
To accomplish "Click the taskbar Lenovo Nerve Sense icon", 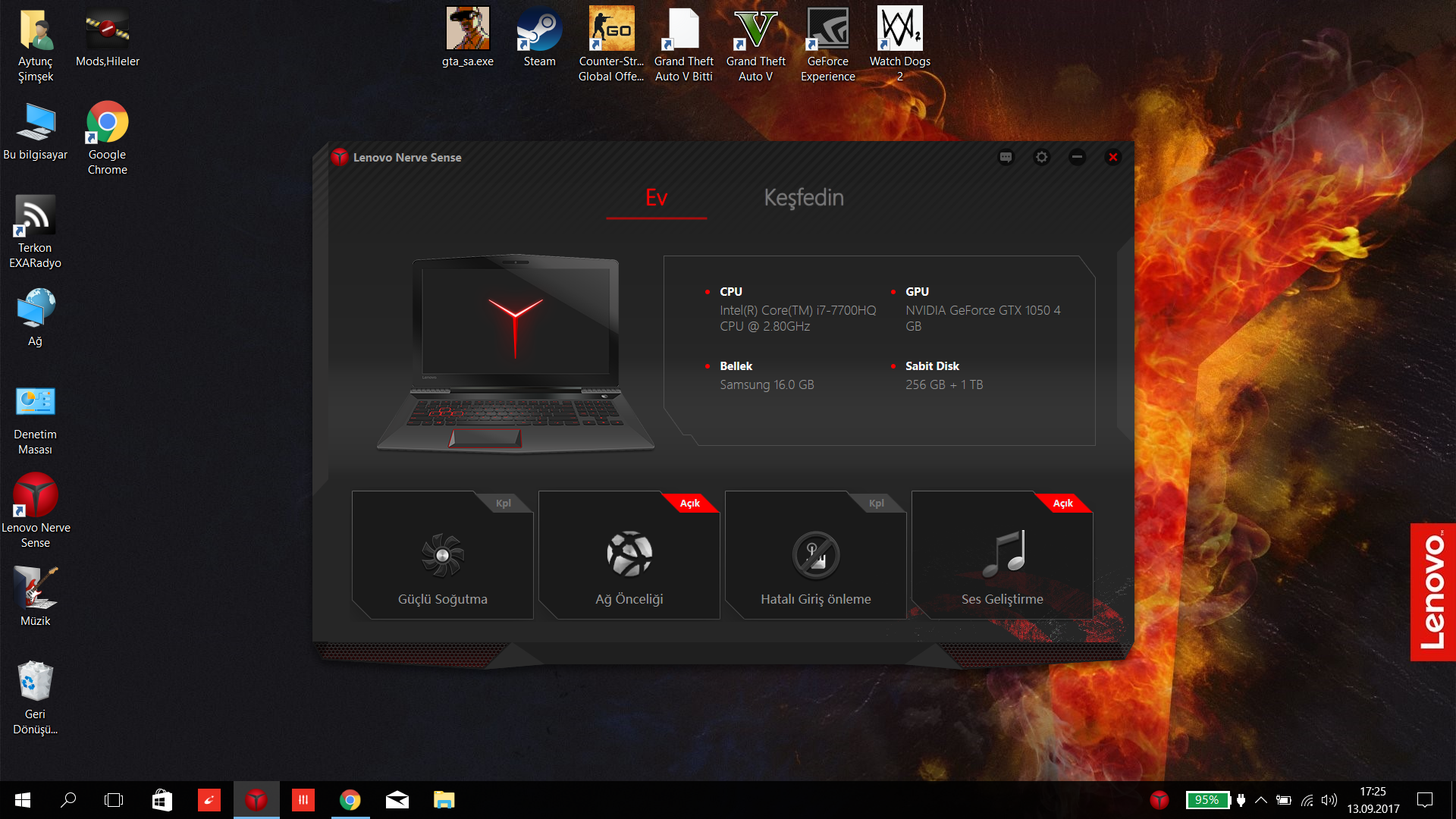I will pyautogui.click(x=253, y=800).
